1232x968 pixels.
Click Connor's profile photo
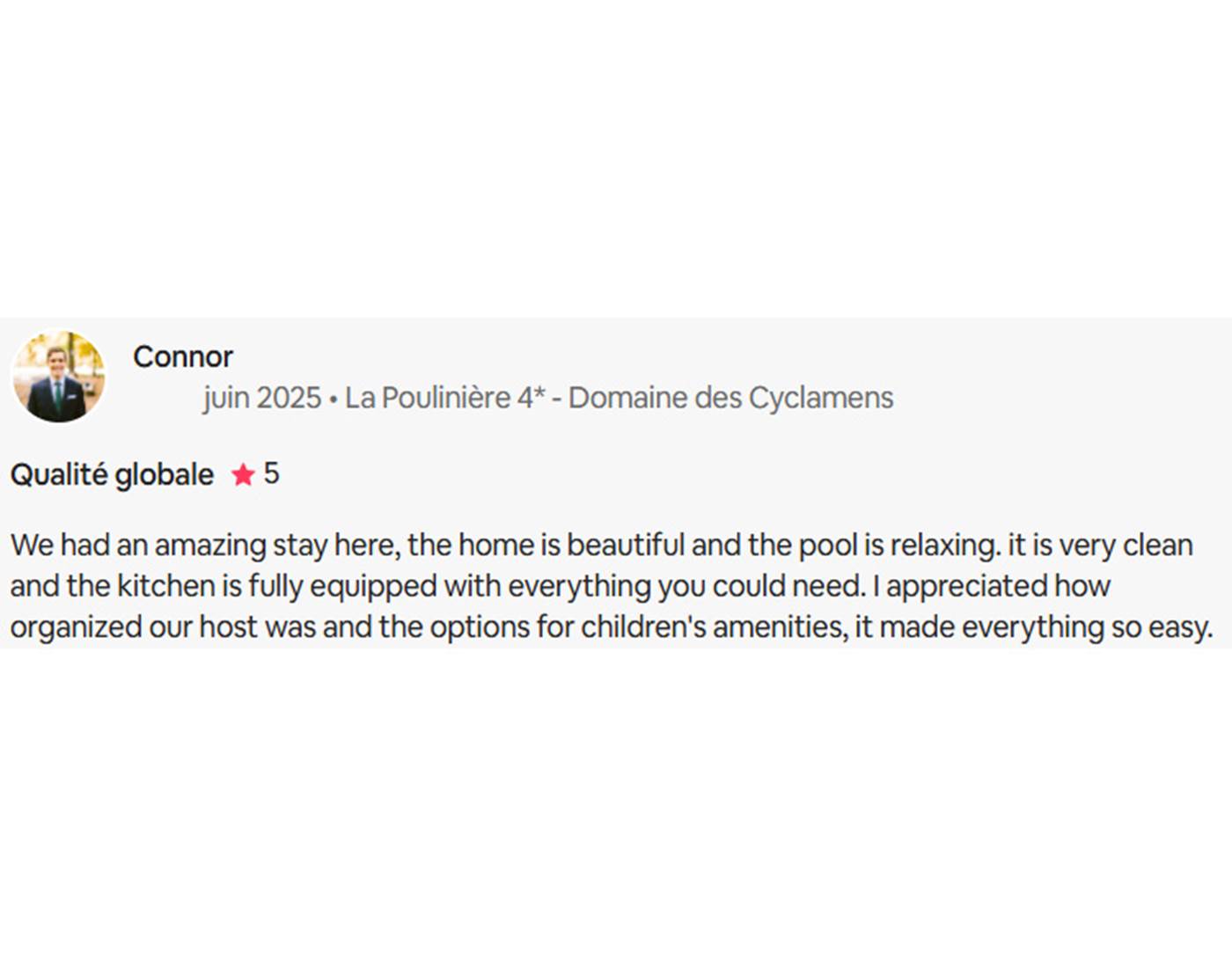click(58, 377)
